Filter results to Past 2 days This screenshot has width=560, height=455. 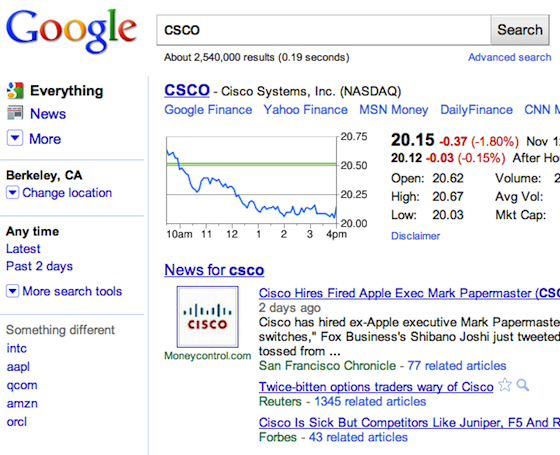[x=39, y=266]
